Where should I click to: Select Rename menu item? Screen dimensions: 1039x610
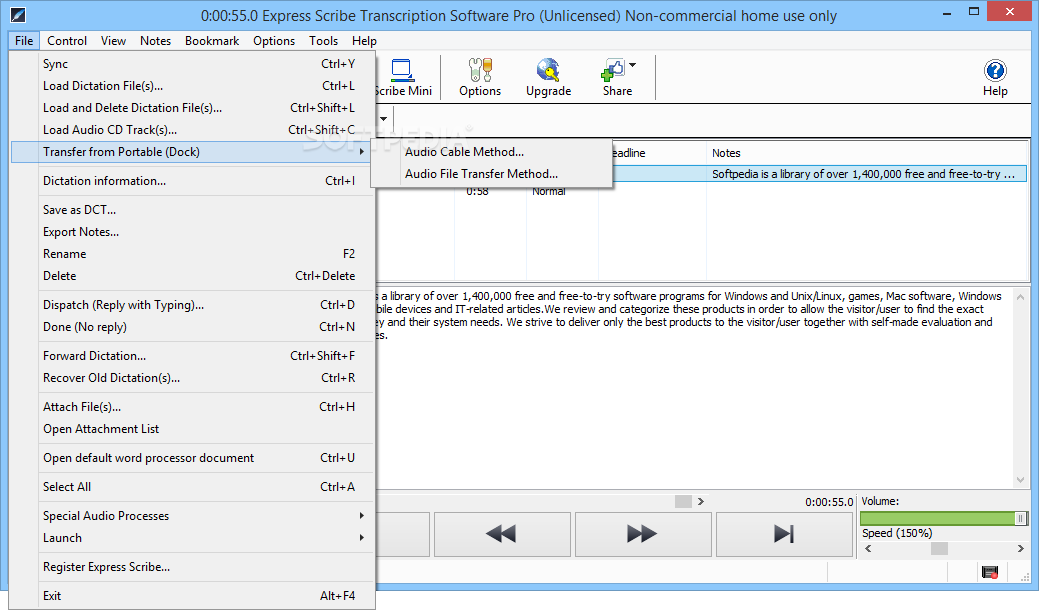[193, 254]
